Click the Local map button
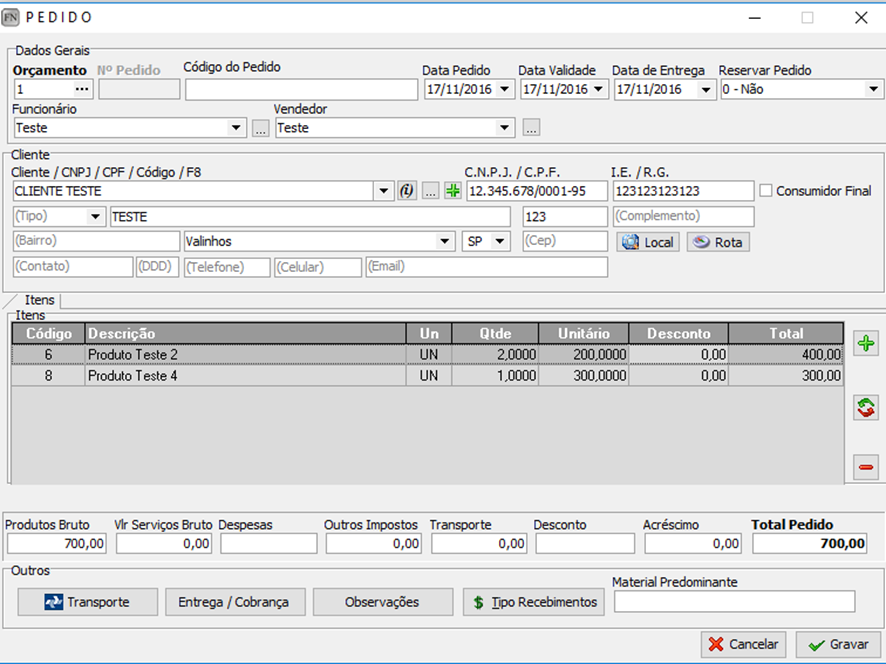 (648, 242)
